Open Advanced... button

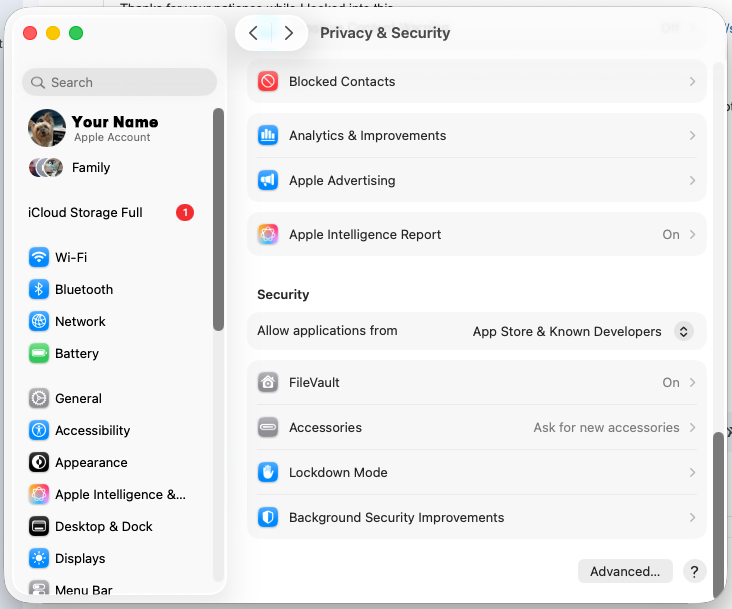pyautogui.click(x=625, y=571)
